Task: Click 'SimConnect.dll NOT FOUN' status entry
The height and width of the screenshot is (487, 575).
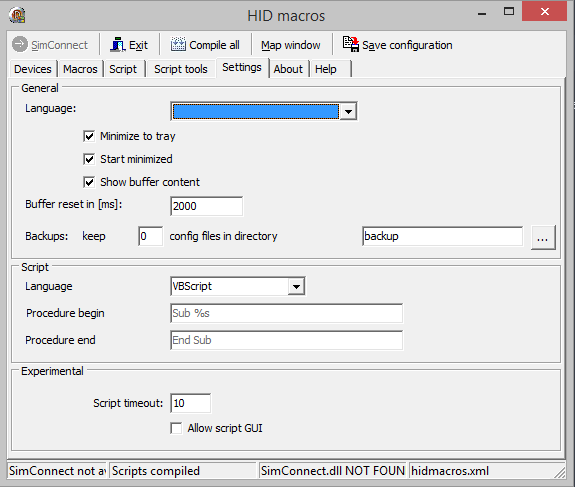Action: 333,470
